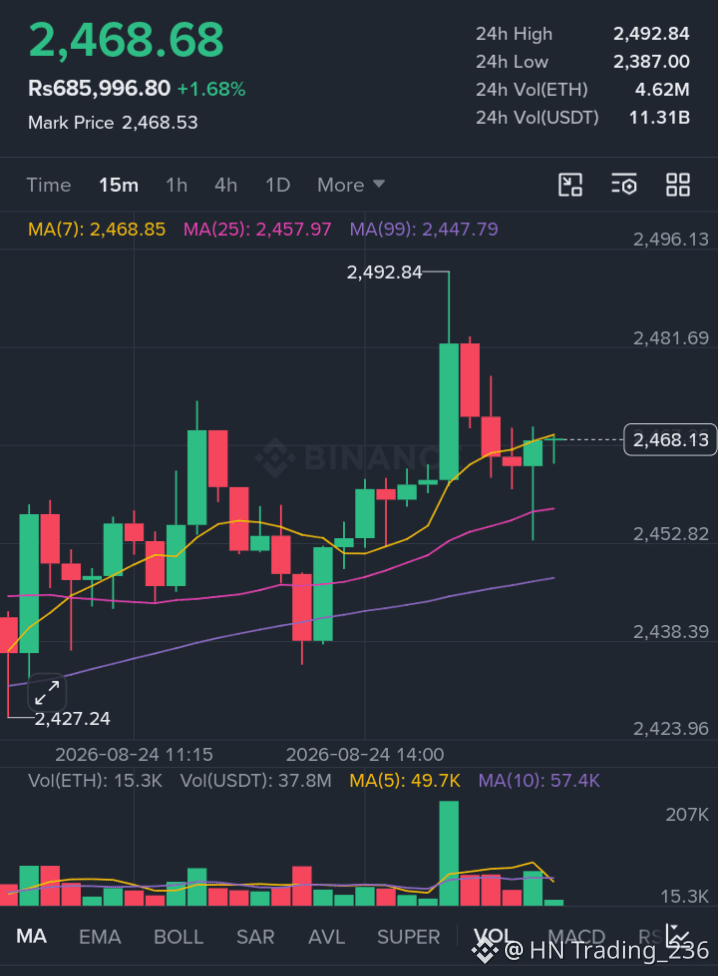
Task: Expand chart to fullscreen with arrows icon
Action: tap(47, 692)
